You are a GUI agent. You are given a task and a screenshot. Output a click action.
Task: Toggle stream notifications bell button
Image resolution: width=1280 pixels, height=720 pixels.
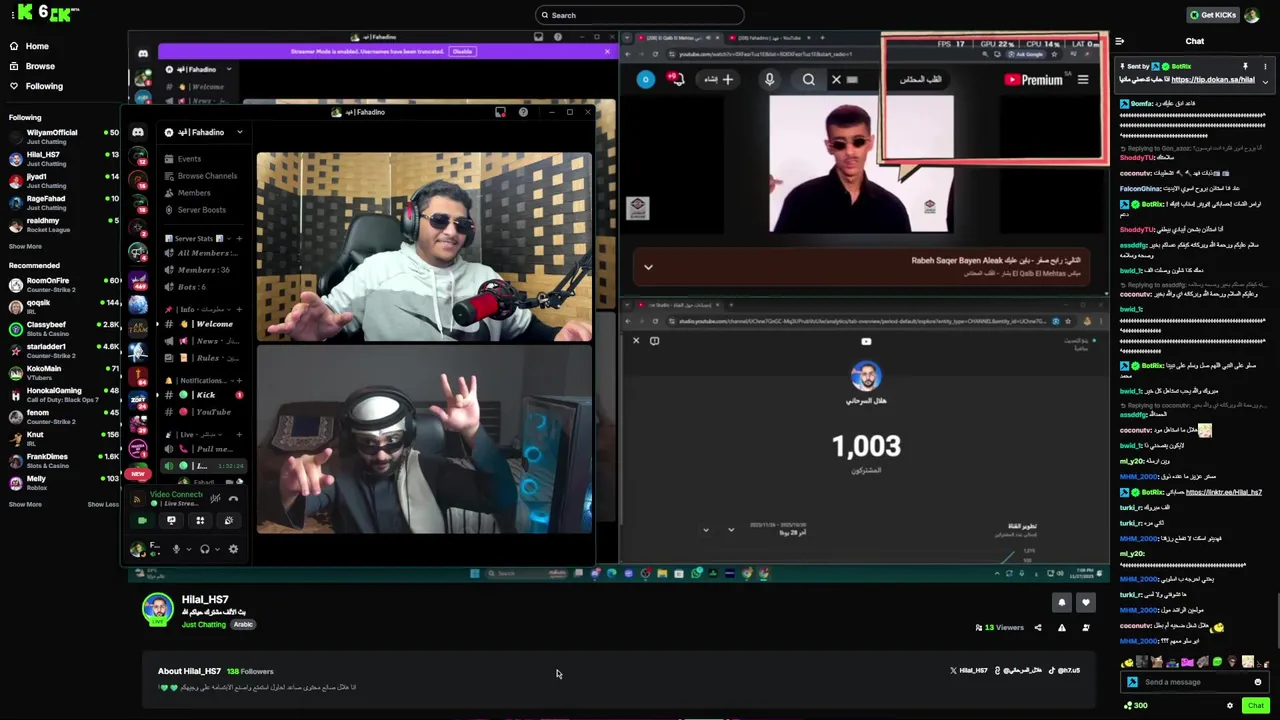(x=1061, y=603)
